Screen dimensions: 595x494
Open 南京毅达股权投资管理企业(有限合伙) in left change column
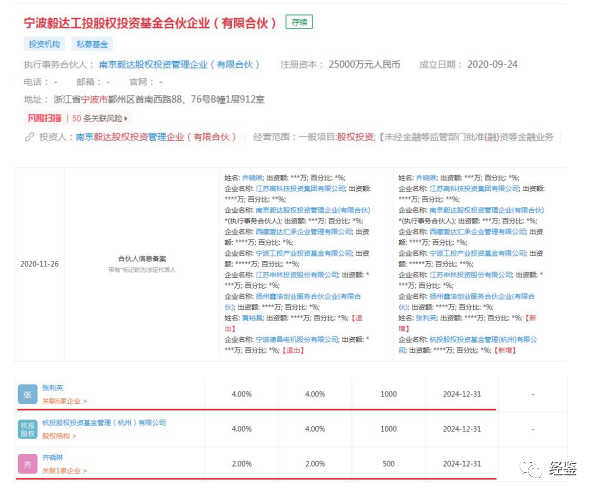[x=313, y=210]
